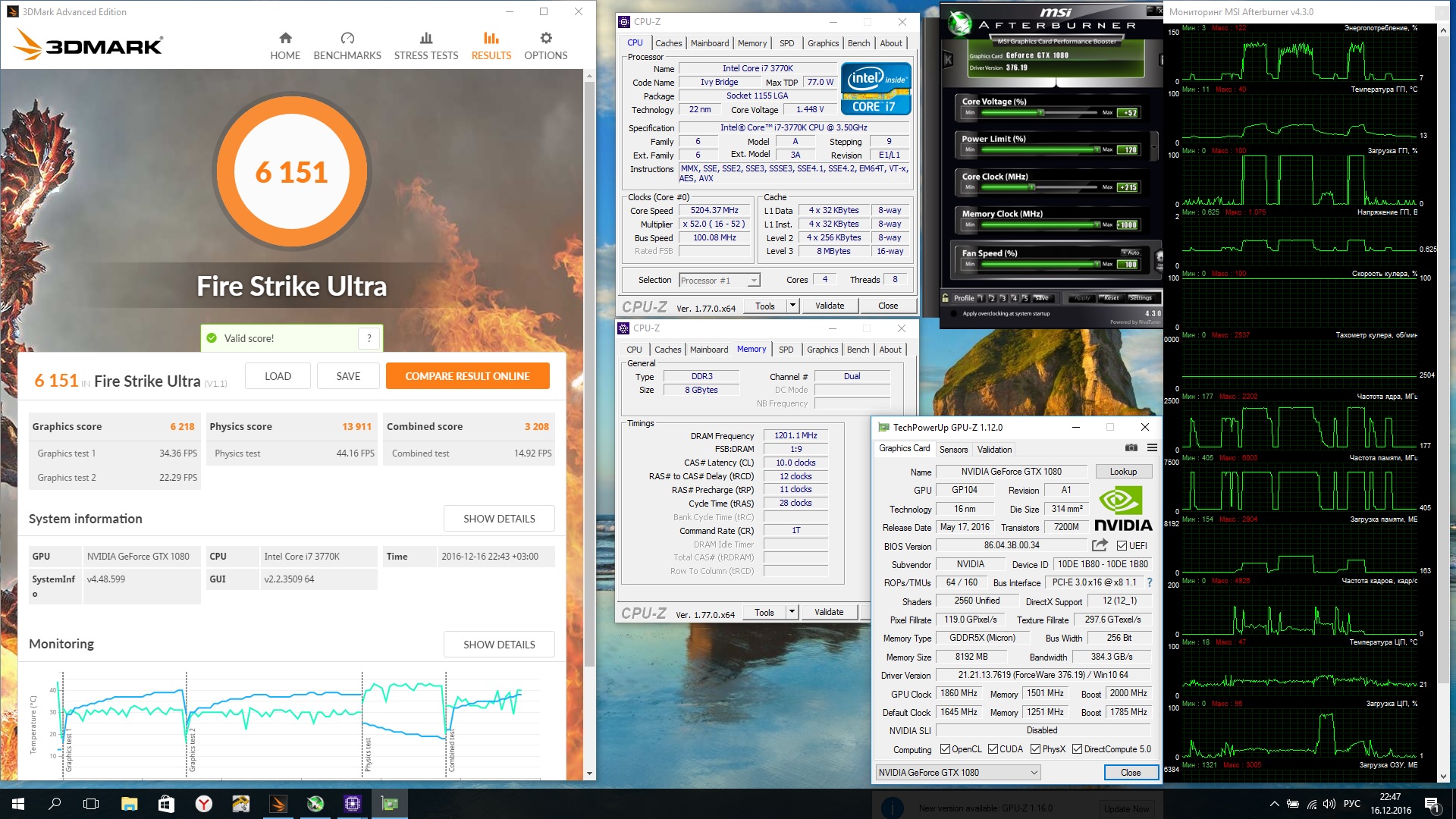Open Mainboard tab in CPU-Z CPU window
The width and height of the screenshot is (1456, 819).
pyautogui.click(x=710, y=43)
